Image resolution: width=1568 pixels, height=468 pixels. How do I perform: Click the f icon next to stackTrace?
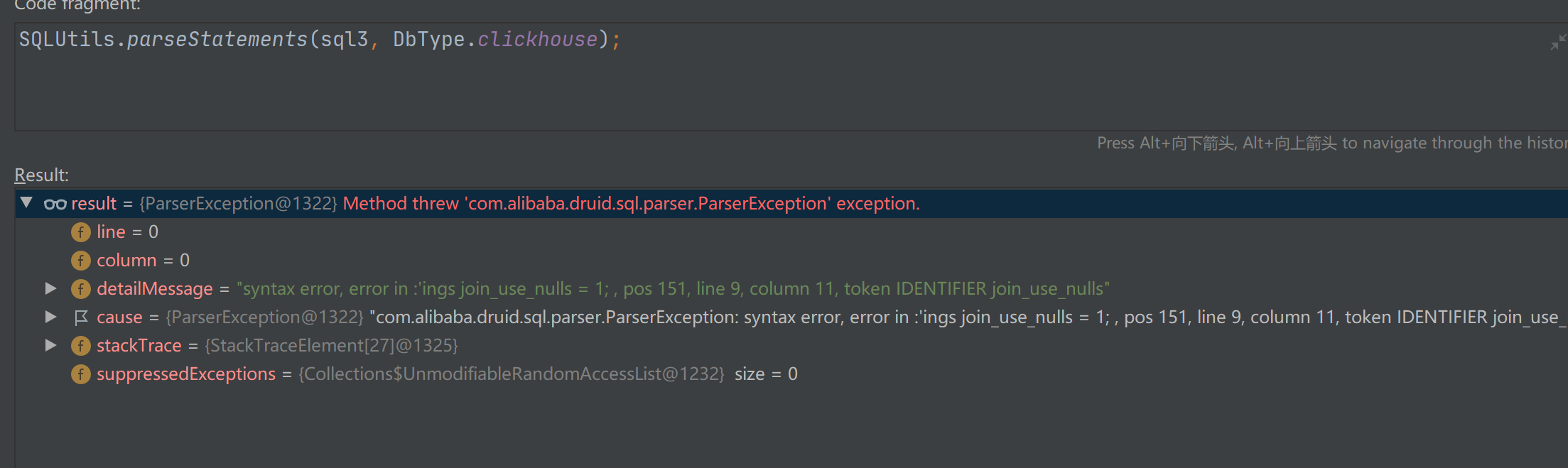coord(81,345)
